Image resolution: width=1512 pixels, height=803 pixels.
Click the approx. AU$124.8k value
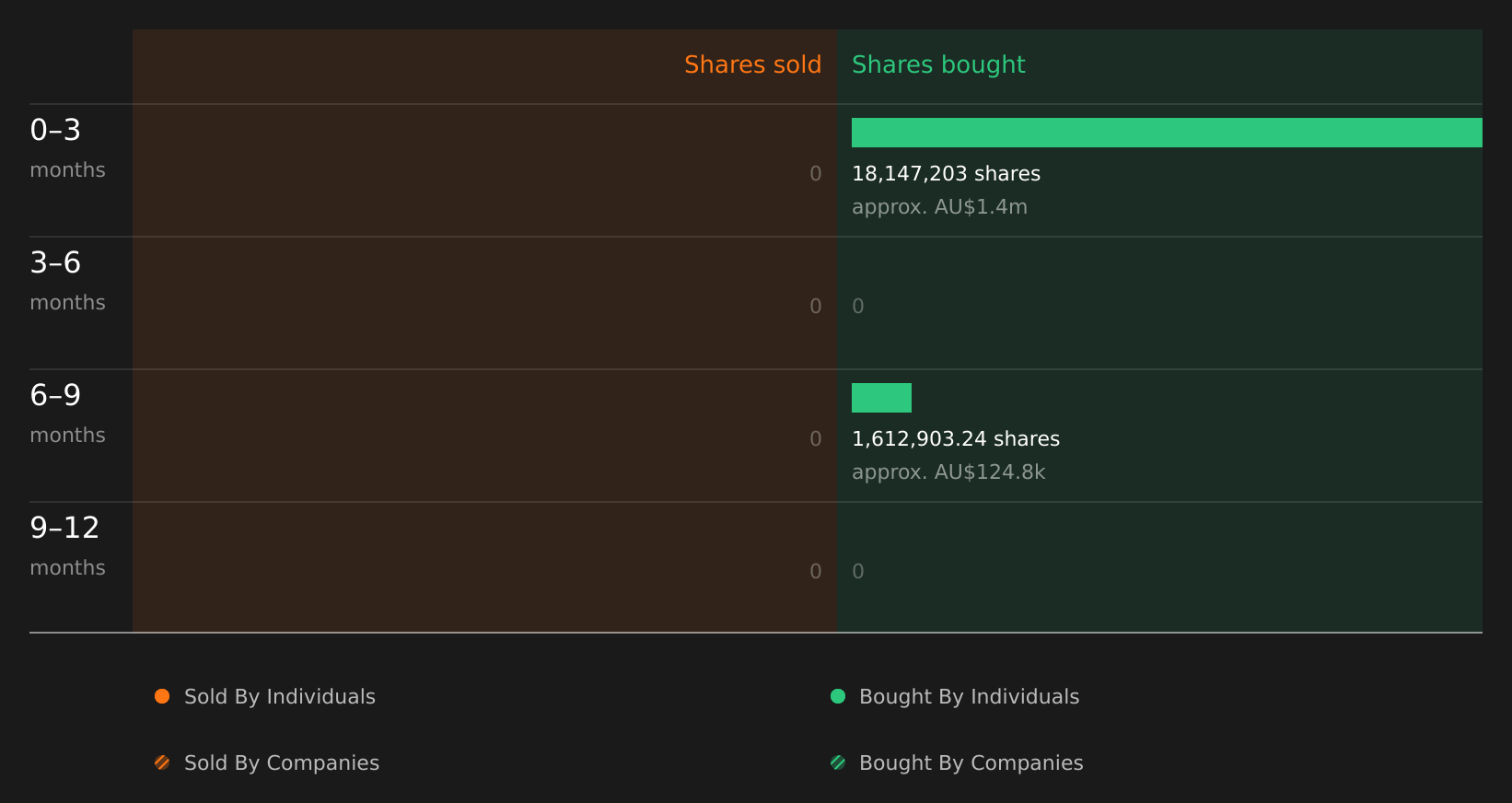[x=948, y=472]
